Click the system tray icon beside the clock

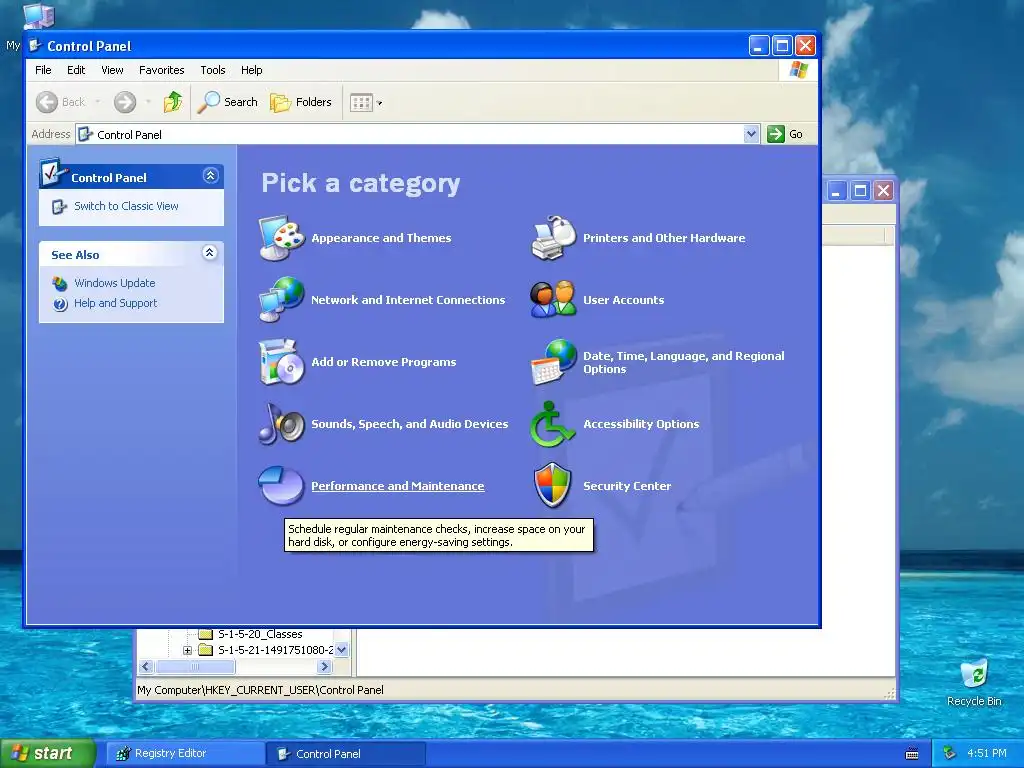tap(950, 753)
